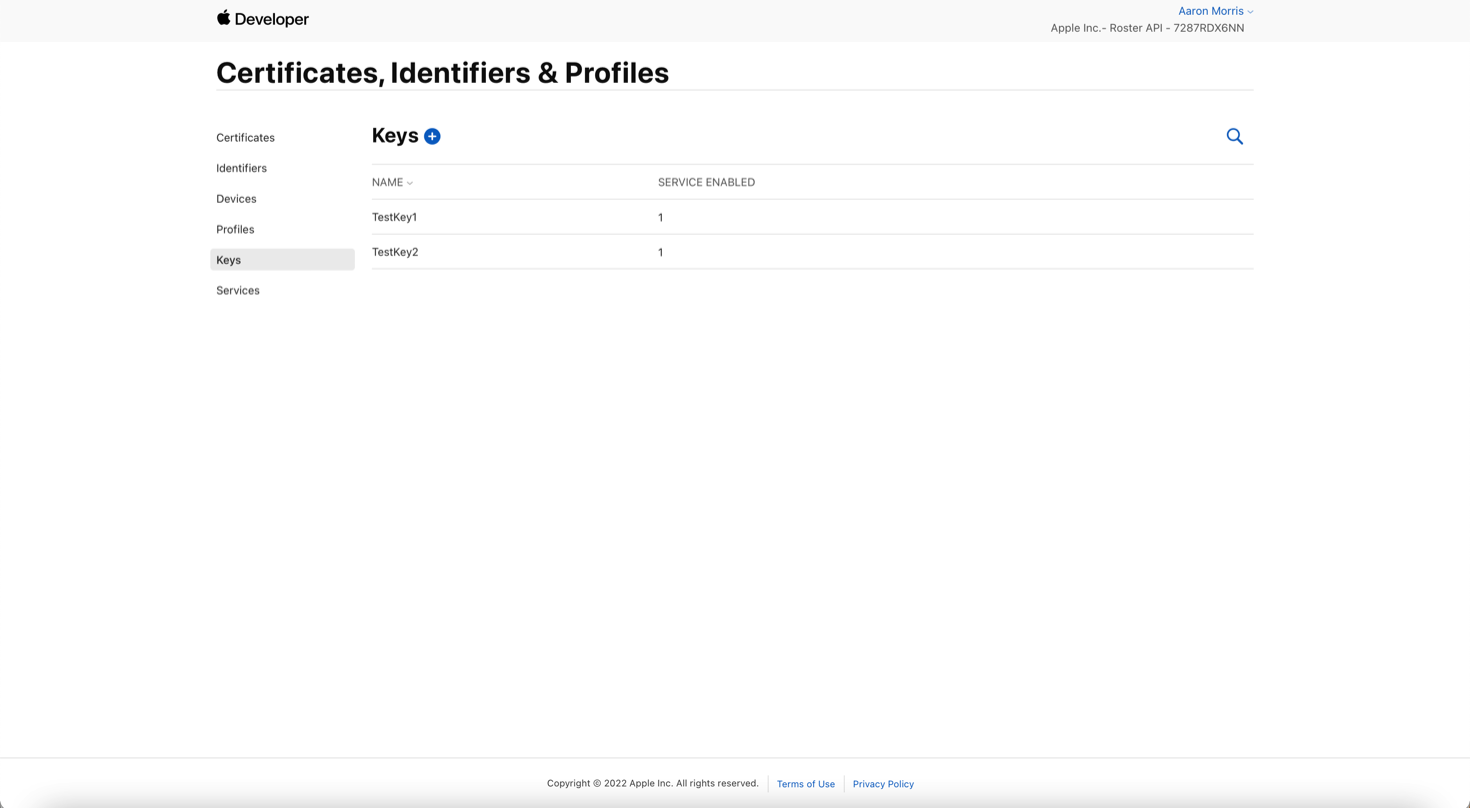
Task: Sort keys by the NAME column
Action: click(x=392, y=182)
